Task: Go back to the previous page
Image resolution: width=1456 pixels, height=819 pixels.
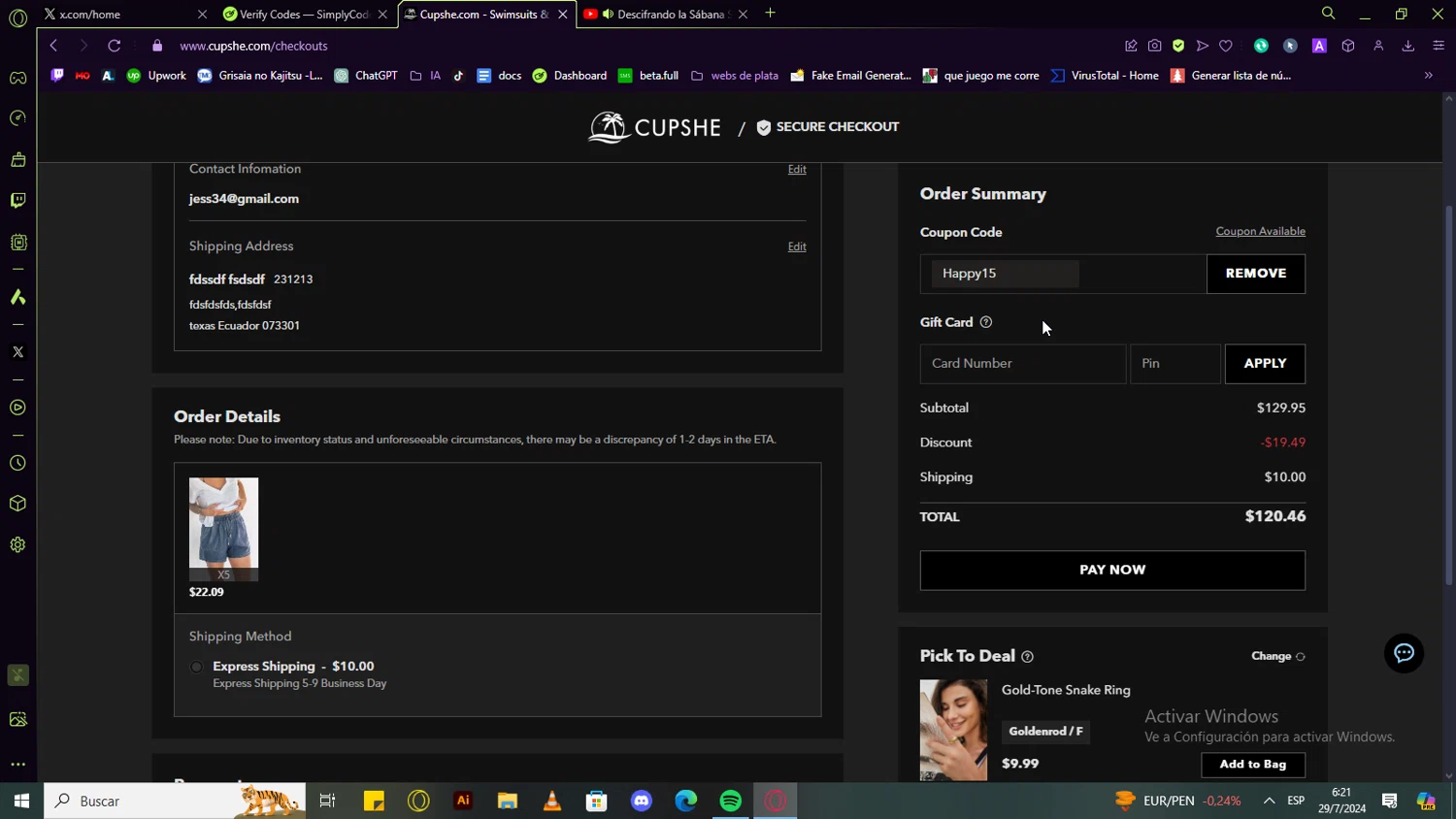Action: 53,46
